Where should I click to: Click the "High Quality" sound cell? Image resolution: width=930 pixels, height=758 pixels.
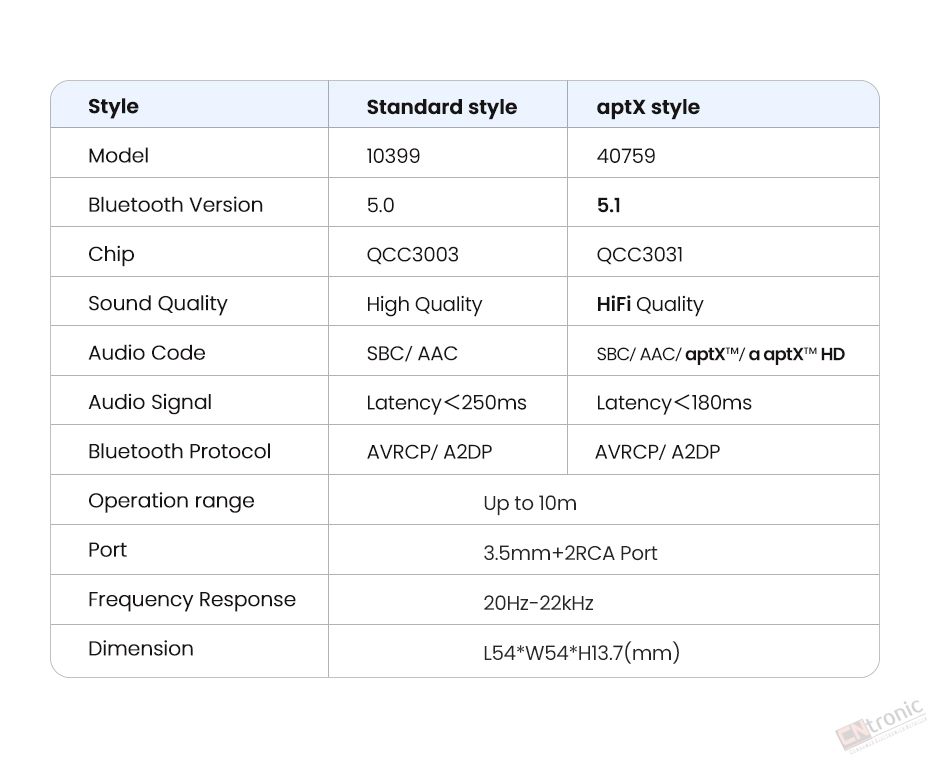pos(424,304)
